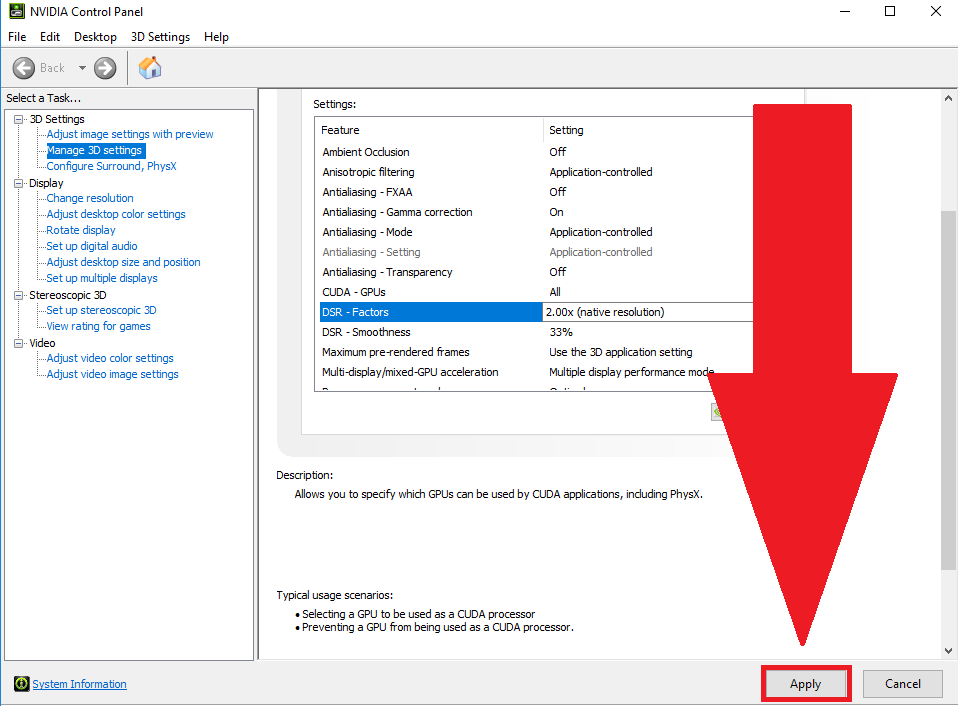Click the Feature column header

[430, 130]
